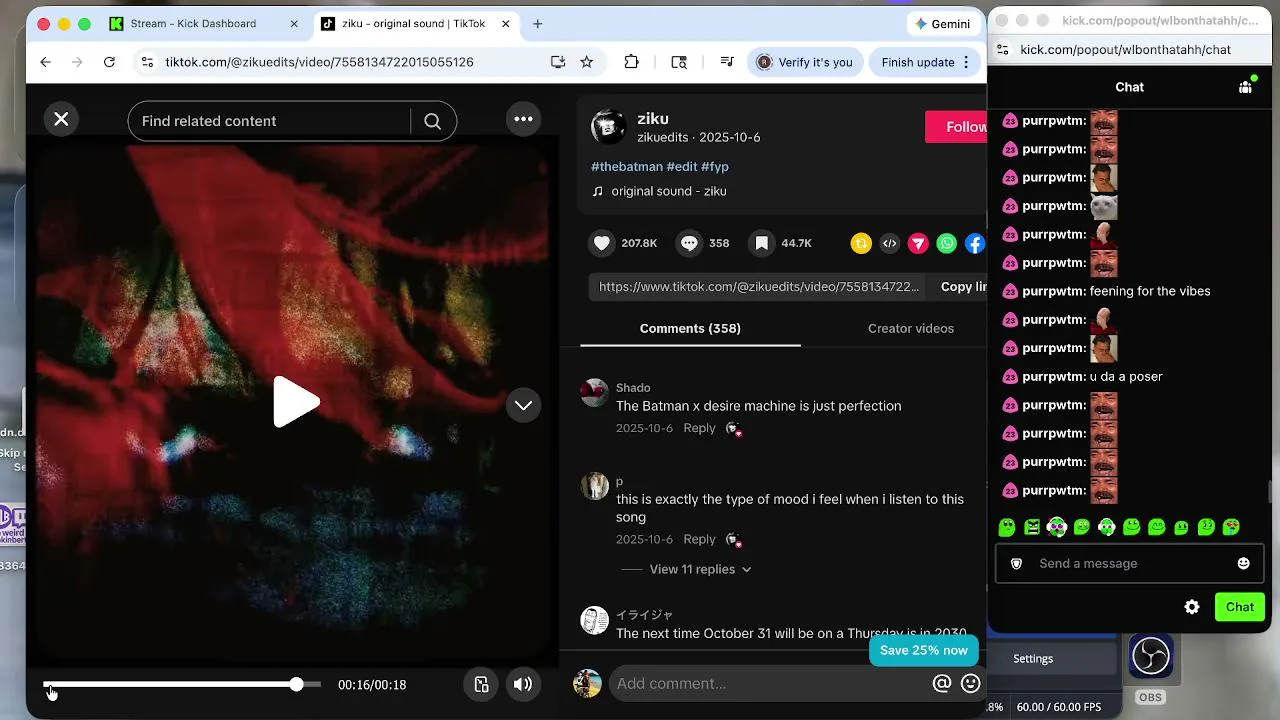1280x720 pixels.
Task: Follow the ziku account
Action: (957, 127)
